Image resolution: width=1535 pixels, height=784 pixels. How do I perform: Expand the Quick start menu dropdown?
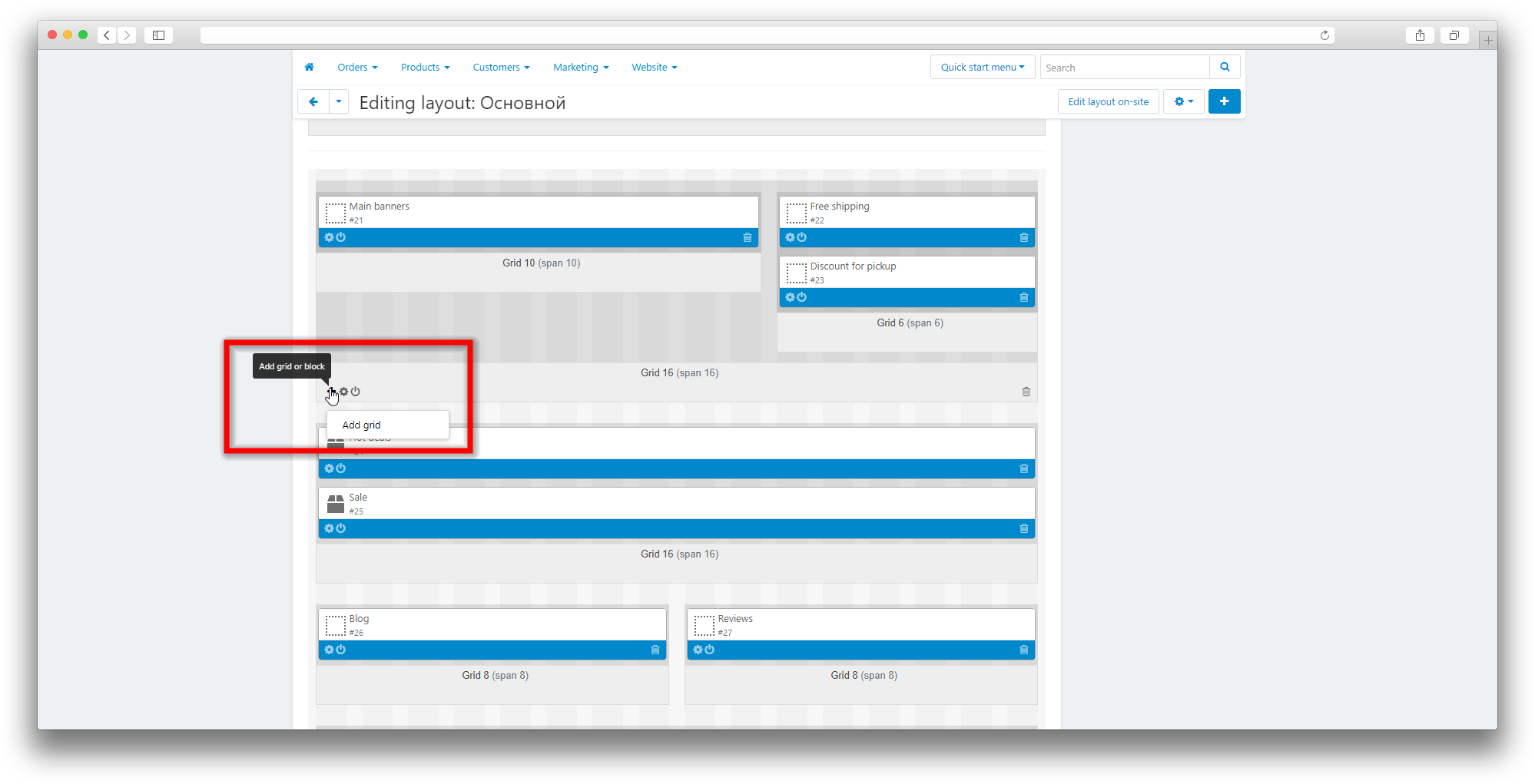pyautogui.click(x=982, y=68)
